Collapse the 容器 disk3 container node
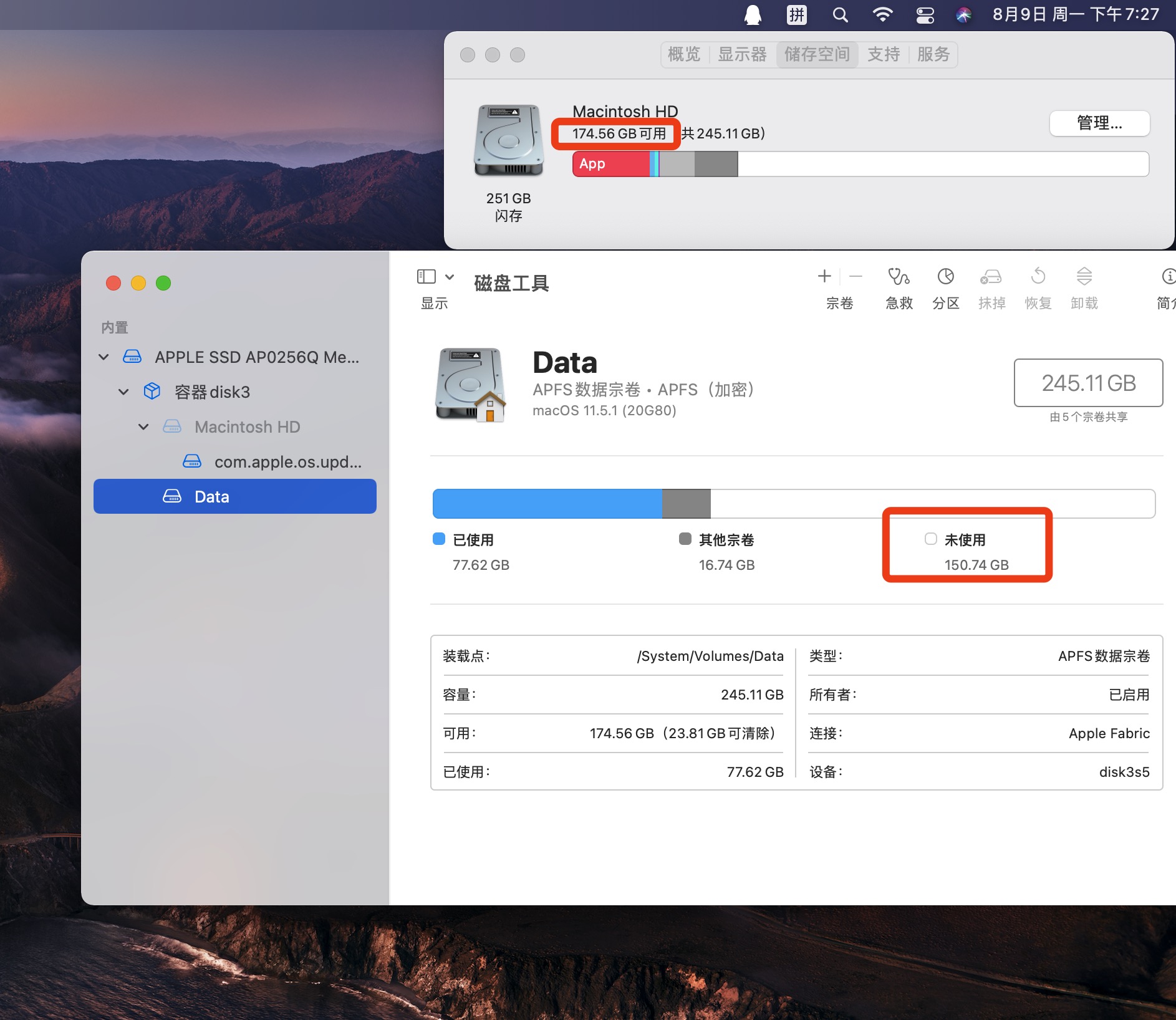This screenshot has height=1020, width=1176. tap(123, 392)
